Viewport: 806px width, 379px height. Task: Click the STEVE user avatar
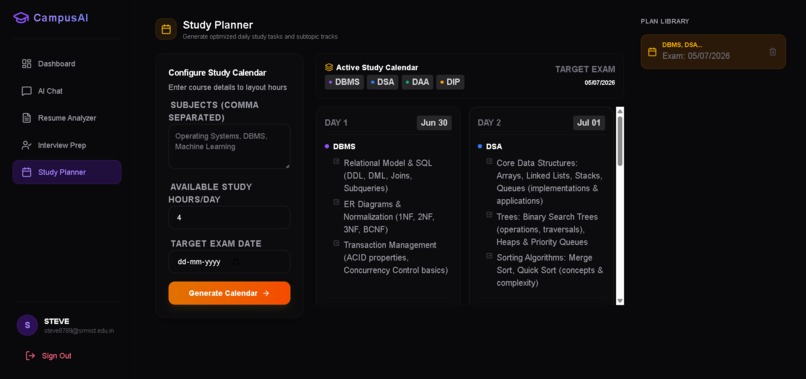[x=27, y=326]
